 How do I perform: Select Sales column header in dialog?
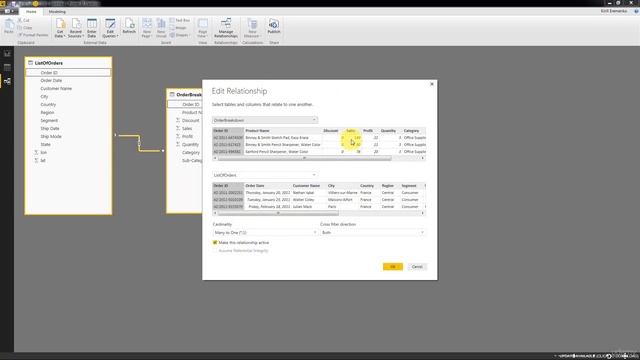[x=351, y=131]
